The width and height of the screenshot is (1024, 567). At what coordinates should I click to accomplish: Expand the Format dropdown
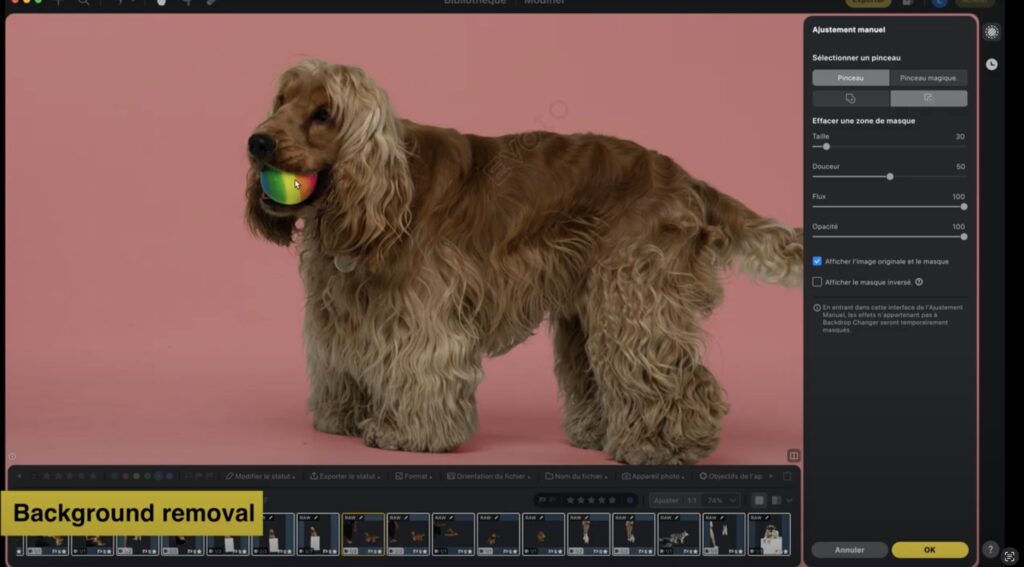[412, 476]
